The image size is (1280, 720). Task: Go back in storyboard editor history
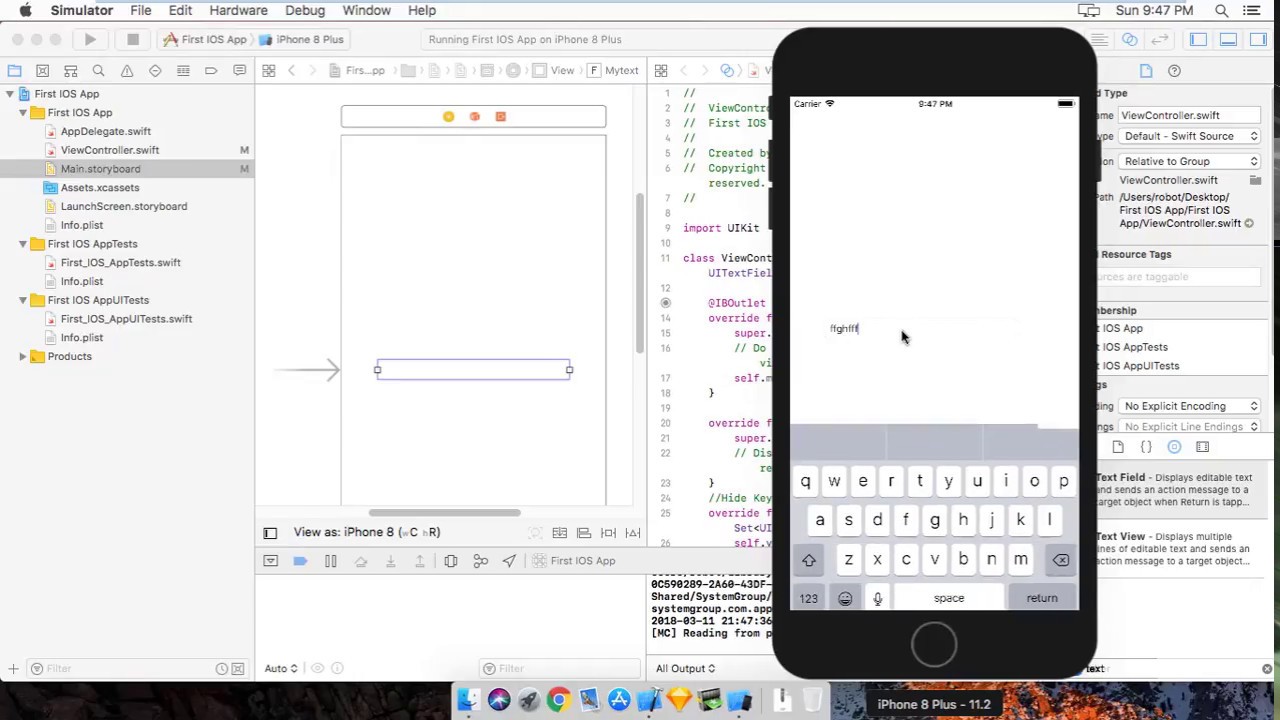point(291,70)
